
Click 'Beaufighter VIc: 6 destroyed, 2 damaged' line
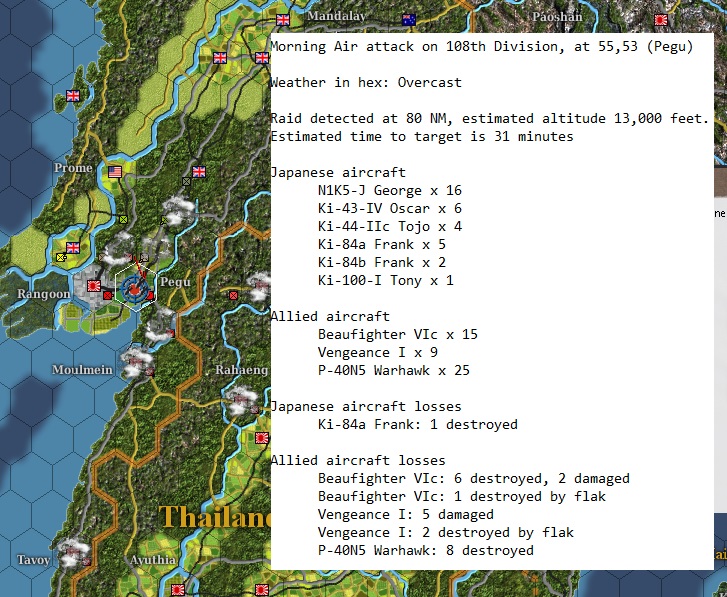click(474, 478)
